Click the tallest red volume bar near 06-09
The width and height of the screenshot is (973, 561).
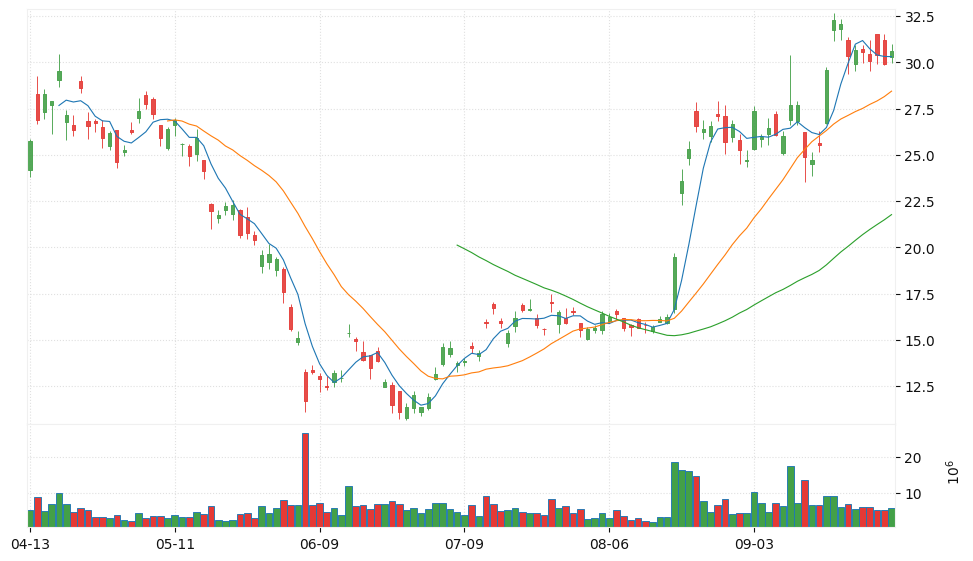point(305,480)
